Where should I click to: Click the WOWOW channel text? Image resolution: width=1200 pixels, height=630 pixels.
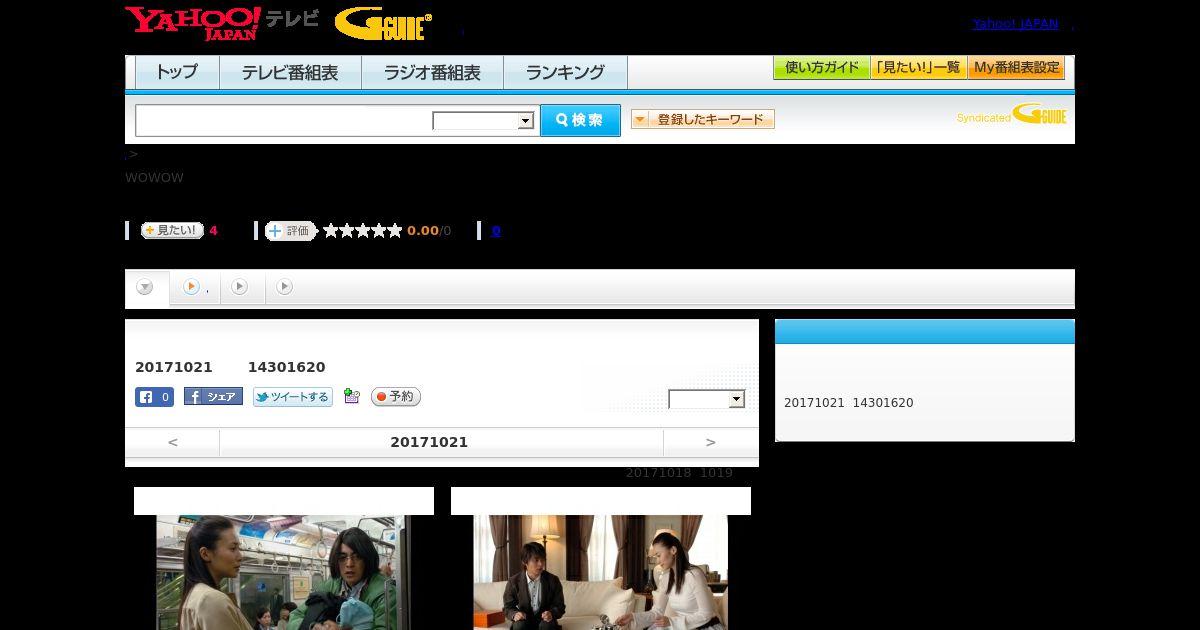(154, 178)
